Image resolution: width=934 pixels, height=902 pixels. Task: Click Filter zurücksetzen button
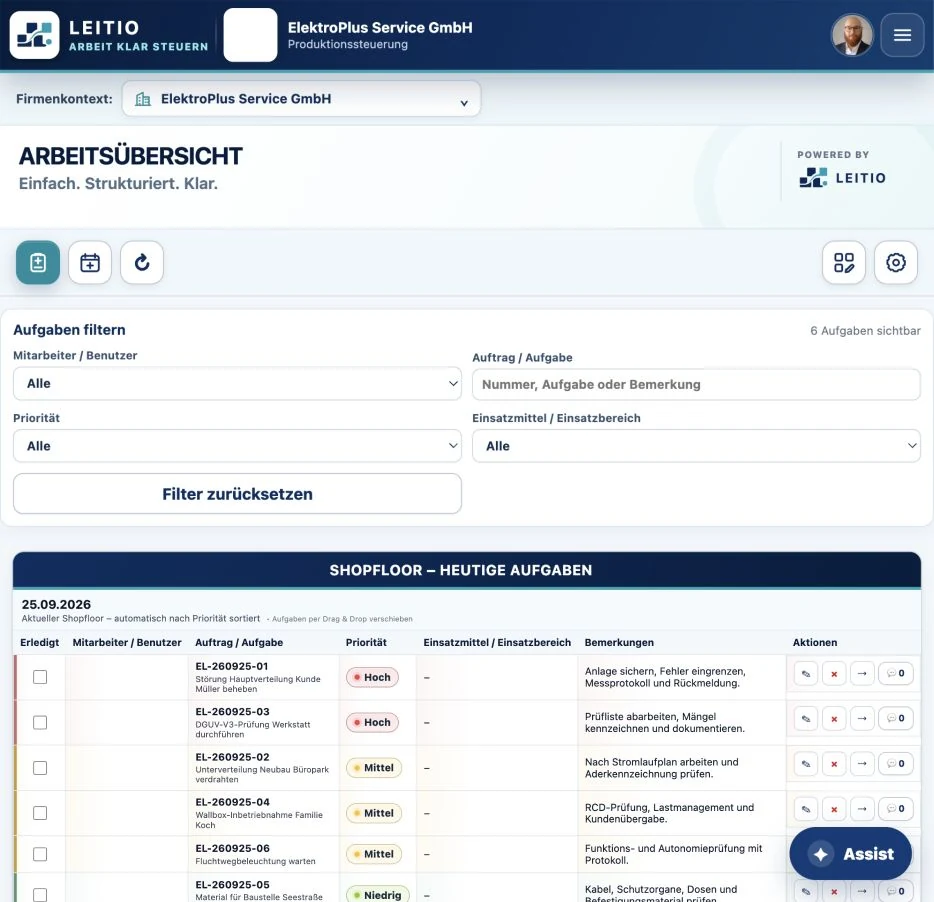237,494
